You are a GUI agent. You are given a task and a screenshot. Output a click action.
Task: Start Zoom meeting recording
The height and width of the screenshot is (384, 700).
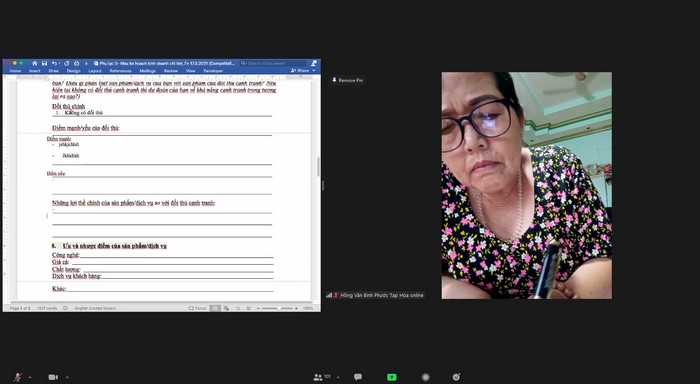pos(425,377)
